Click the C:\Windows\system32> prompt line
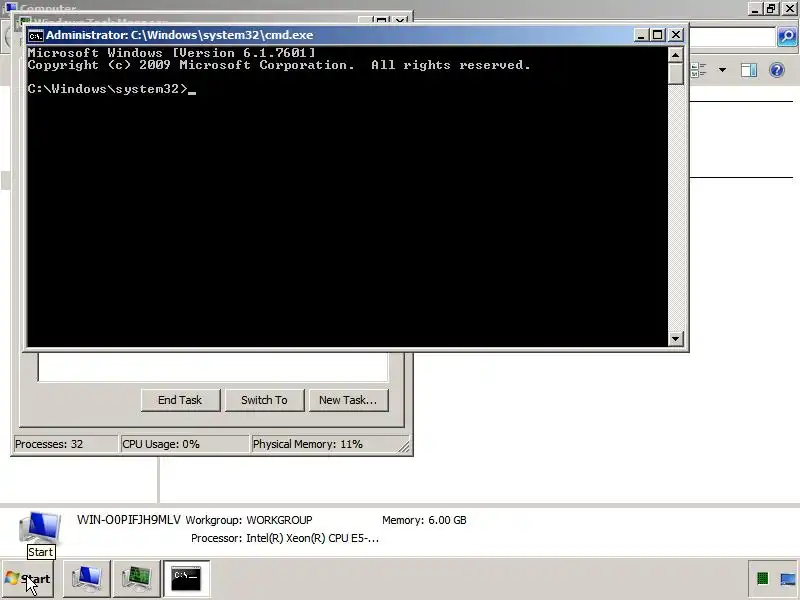This screenshot has width=800, height=600. (x=112, y=89)
